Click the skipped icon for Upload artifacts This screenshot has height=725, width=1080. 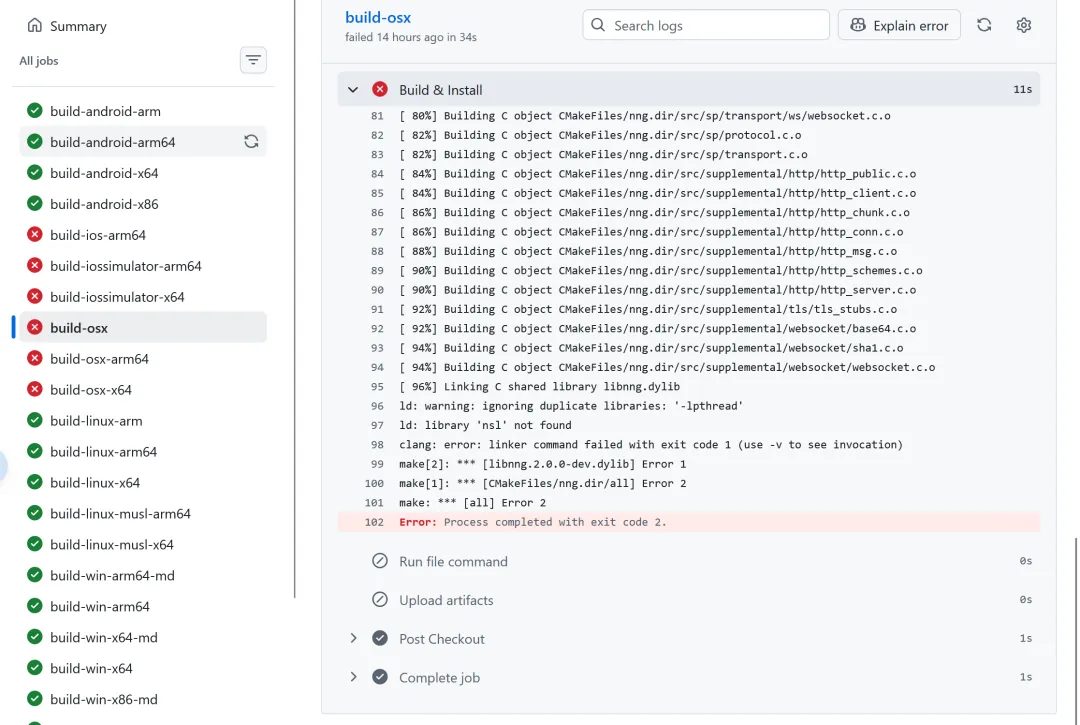380,600
